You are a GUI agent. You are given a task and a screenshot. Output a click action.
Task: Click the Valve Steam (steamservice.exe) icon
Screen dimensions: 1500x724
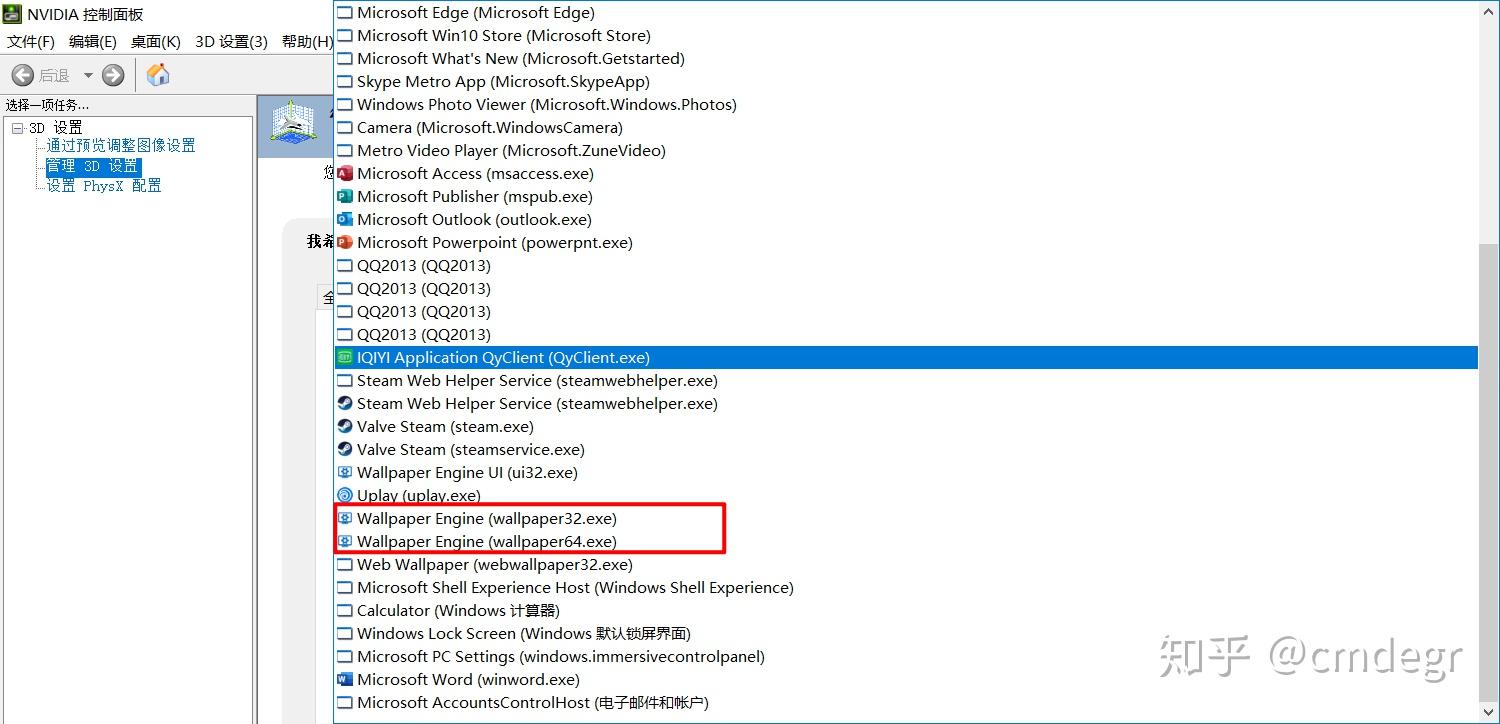click(345, 450)
